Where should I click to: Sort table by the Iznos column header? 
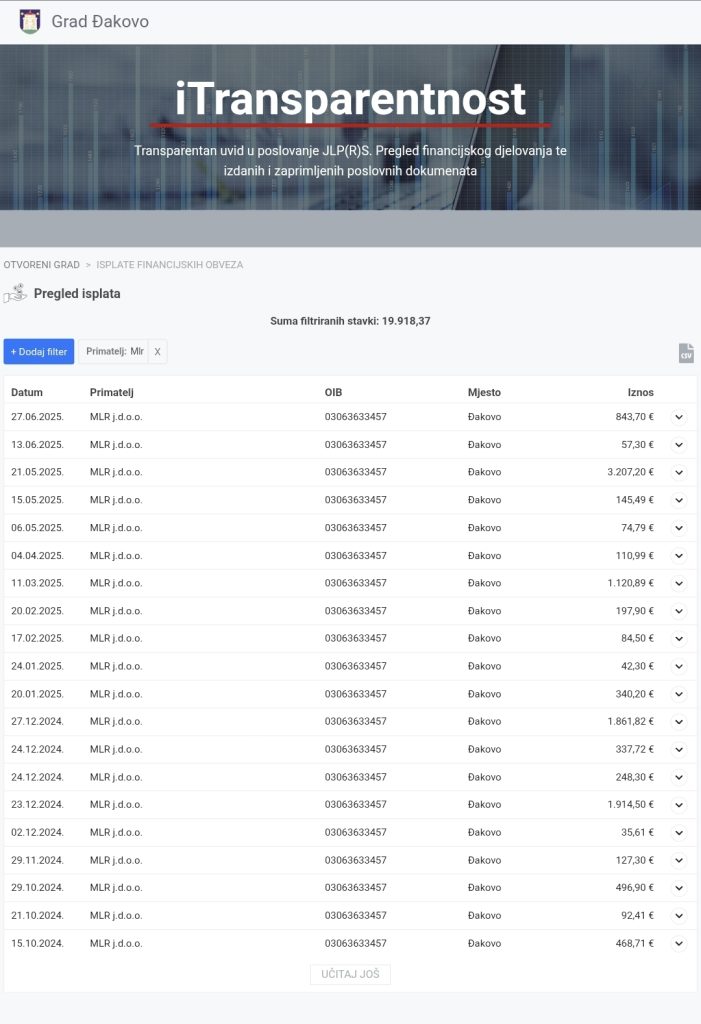[640, 392]
